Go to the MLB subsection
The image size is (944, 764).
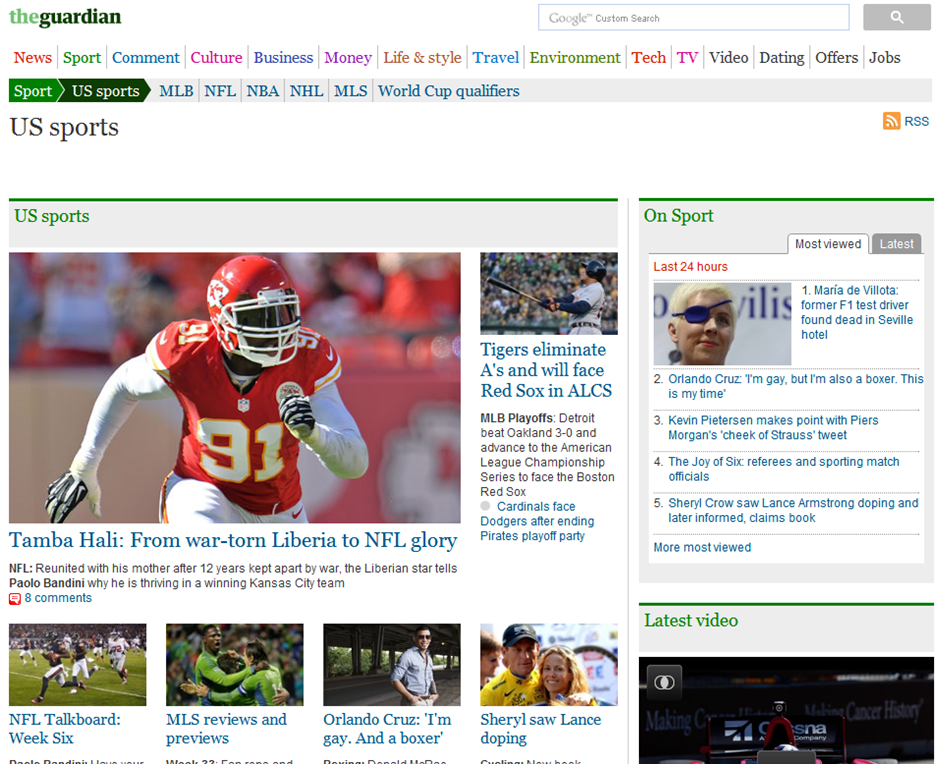(176, 91)
